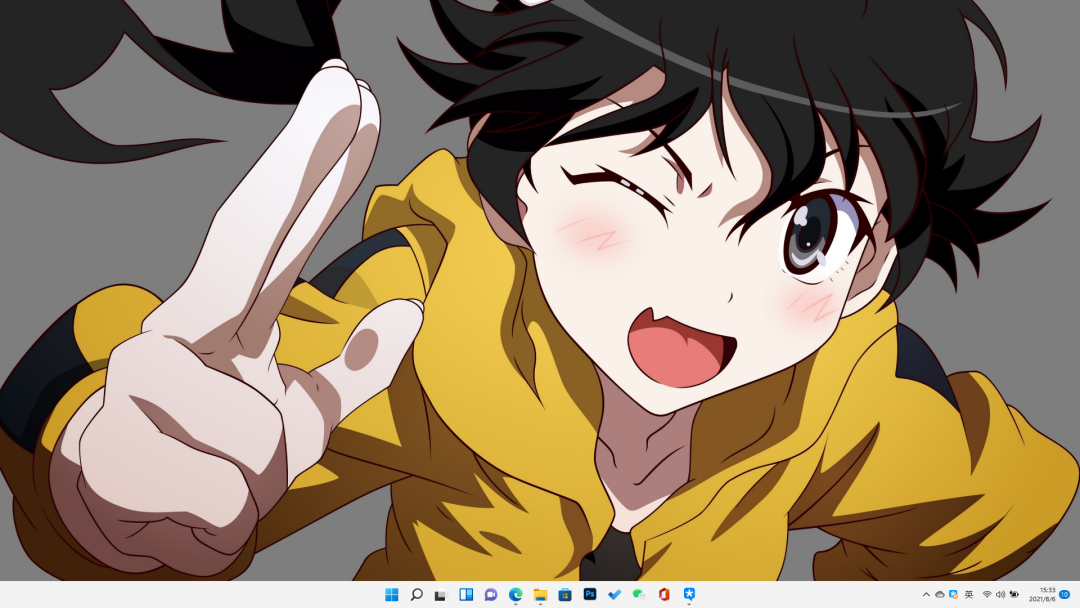
Task: Open Task View from taskbar
Action: coord(440,595)
